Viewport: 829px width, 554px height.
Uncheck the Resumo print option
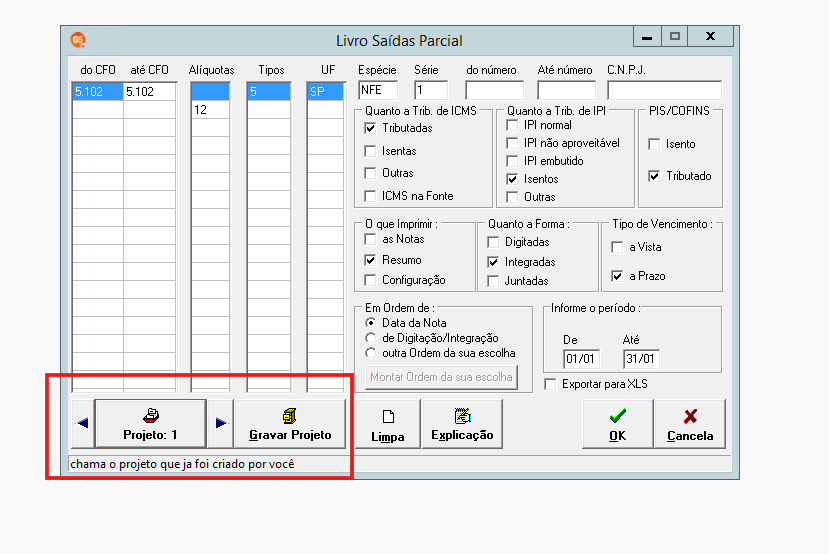[x=371, y=260]
